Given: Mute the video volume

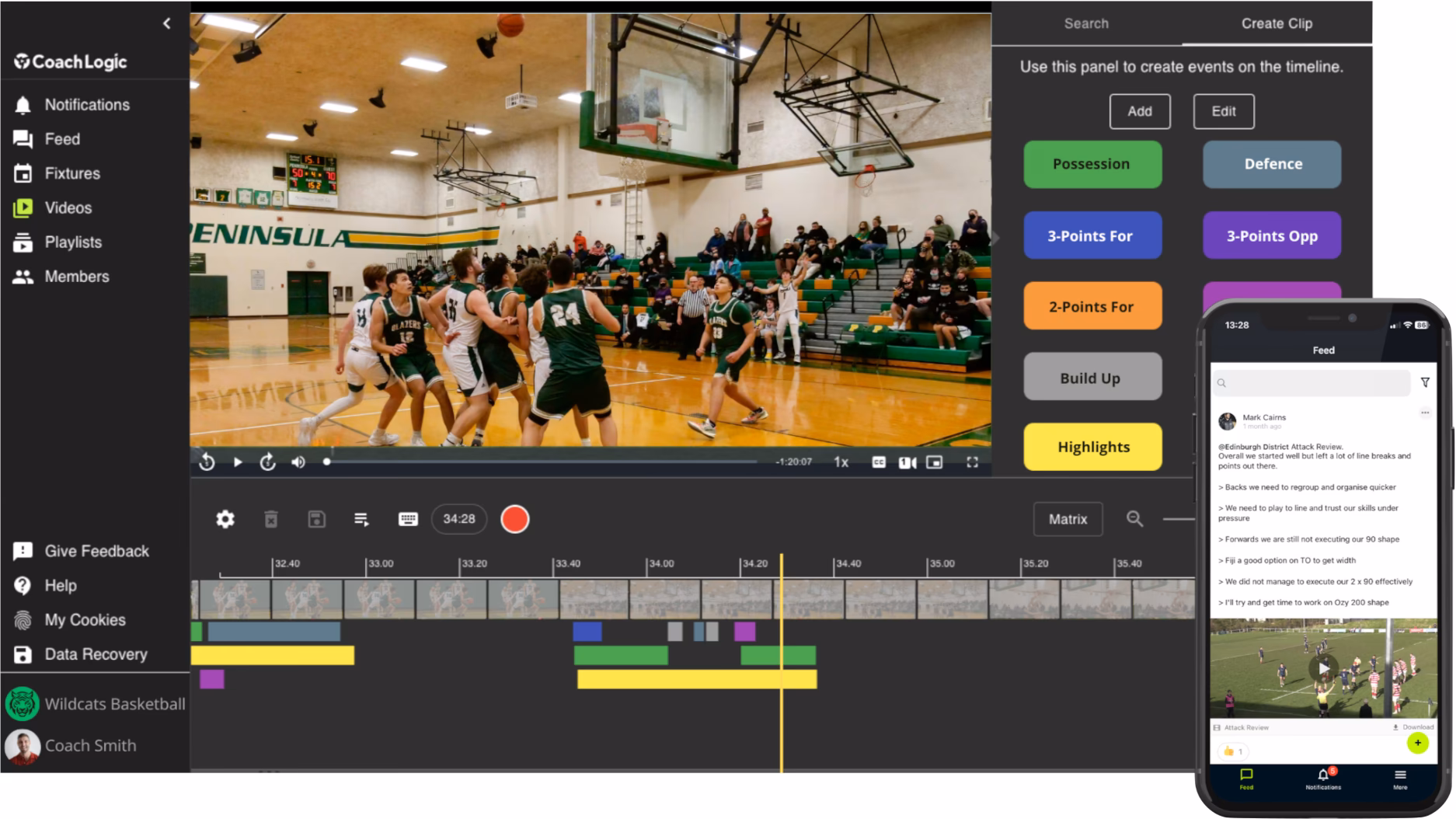Looking at the screenshot, I should 298,462.
